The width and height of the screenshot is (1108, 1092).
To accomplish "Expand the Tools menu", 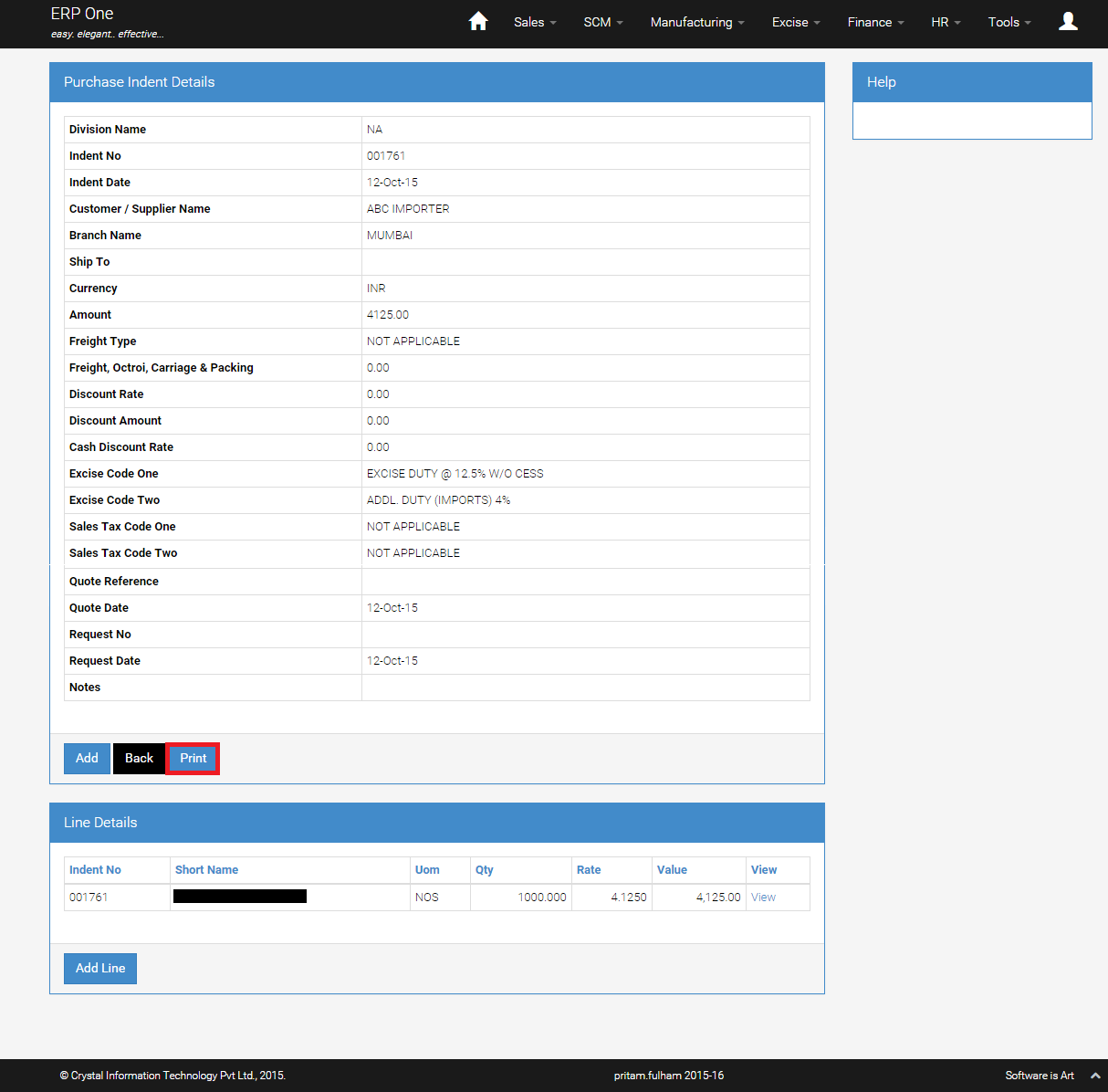I will pos(1009,22).
